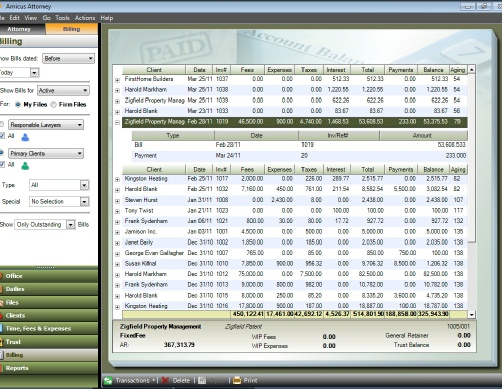Select the George Evan Gallagher invoice row
The height and width of the screenshot is (389, 502).
[294, 253]
